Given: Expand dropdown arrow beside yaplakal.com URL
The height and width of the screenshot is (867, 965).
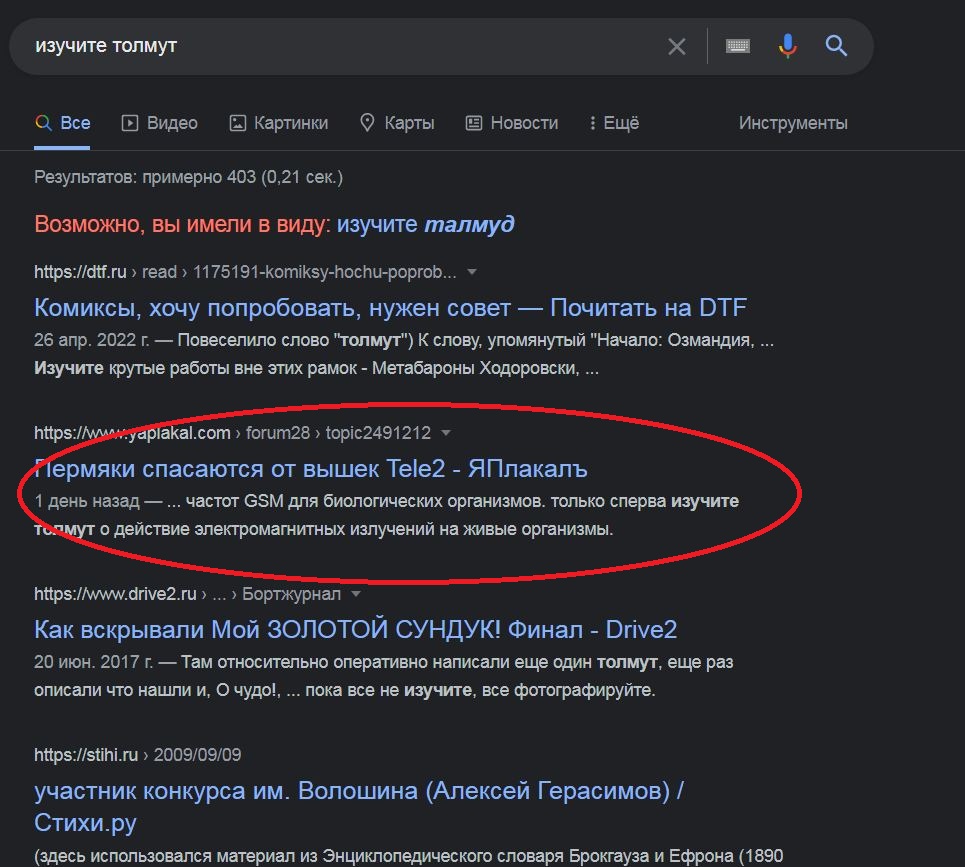Looking at the screenshot, I should [446, 433].
